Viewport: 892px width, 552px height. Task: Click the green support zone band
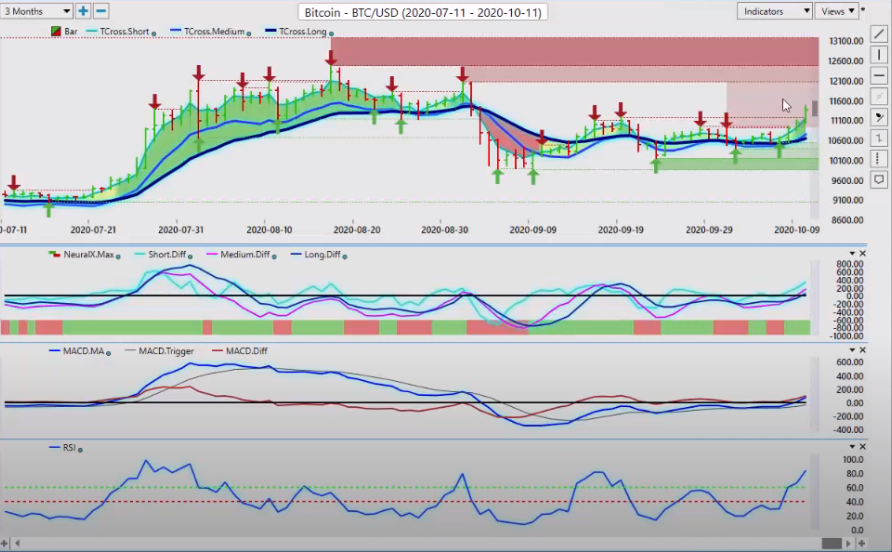click(738, 164)
